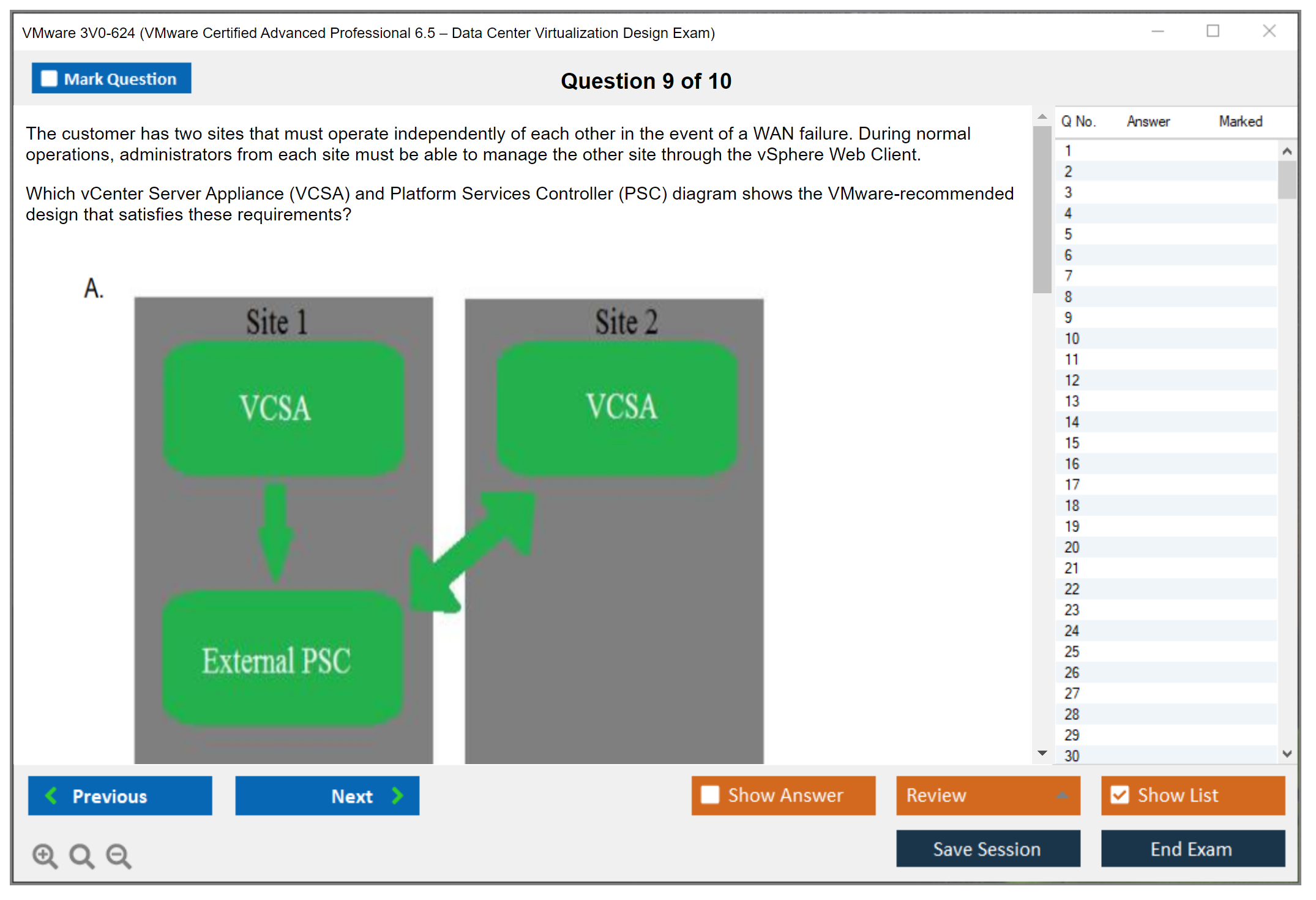Click the zoom out magnifier icon
1316x900 pixels.
[119, 855]
